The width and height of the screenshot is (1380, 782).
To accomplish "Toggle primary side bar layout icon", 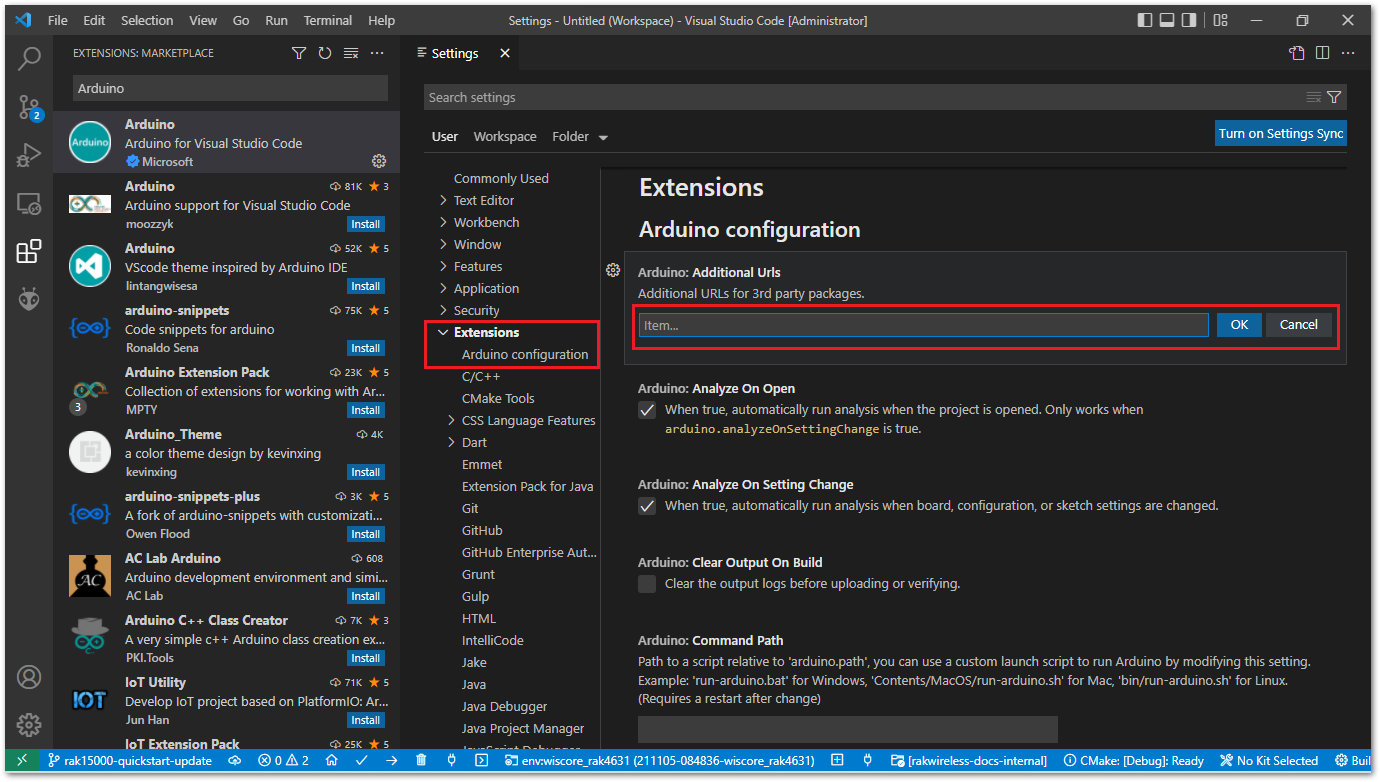I will coord(1145,20).
